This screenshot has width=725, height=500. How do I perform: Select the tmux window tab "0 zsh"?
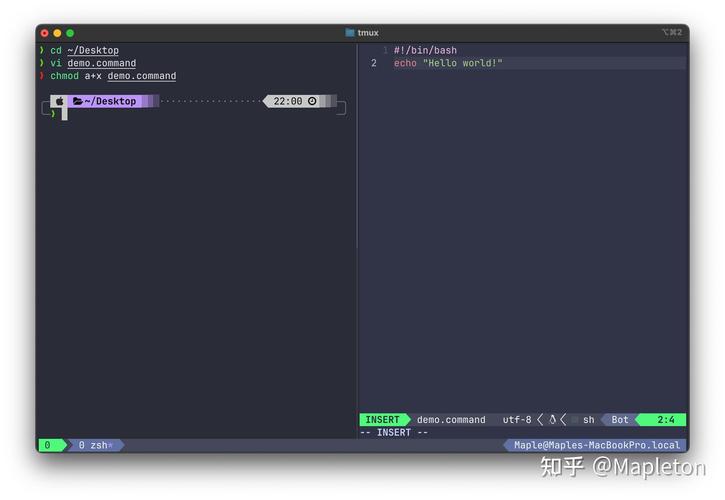[x=95, y=445]
